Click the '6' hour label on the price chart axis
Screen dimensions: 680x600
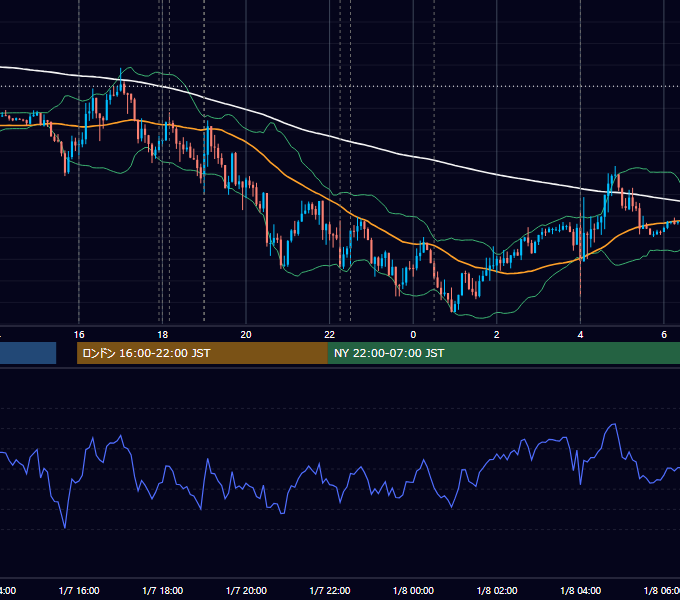pyautogui.click(x=664, y=334)
